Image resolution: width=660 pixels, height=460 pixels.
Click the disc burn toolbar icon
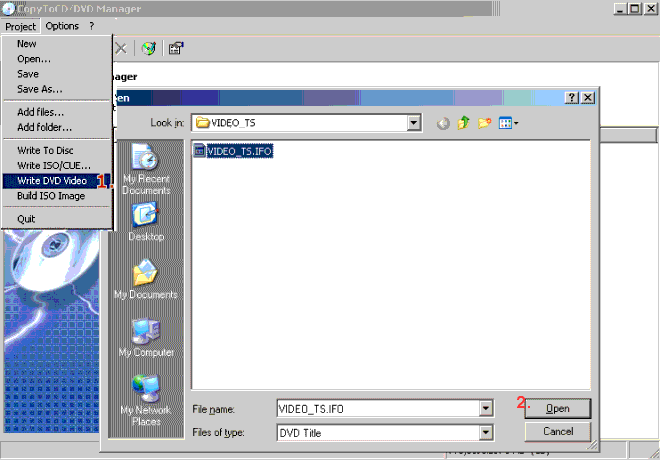point(148,48)
